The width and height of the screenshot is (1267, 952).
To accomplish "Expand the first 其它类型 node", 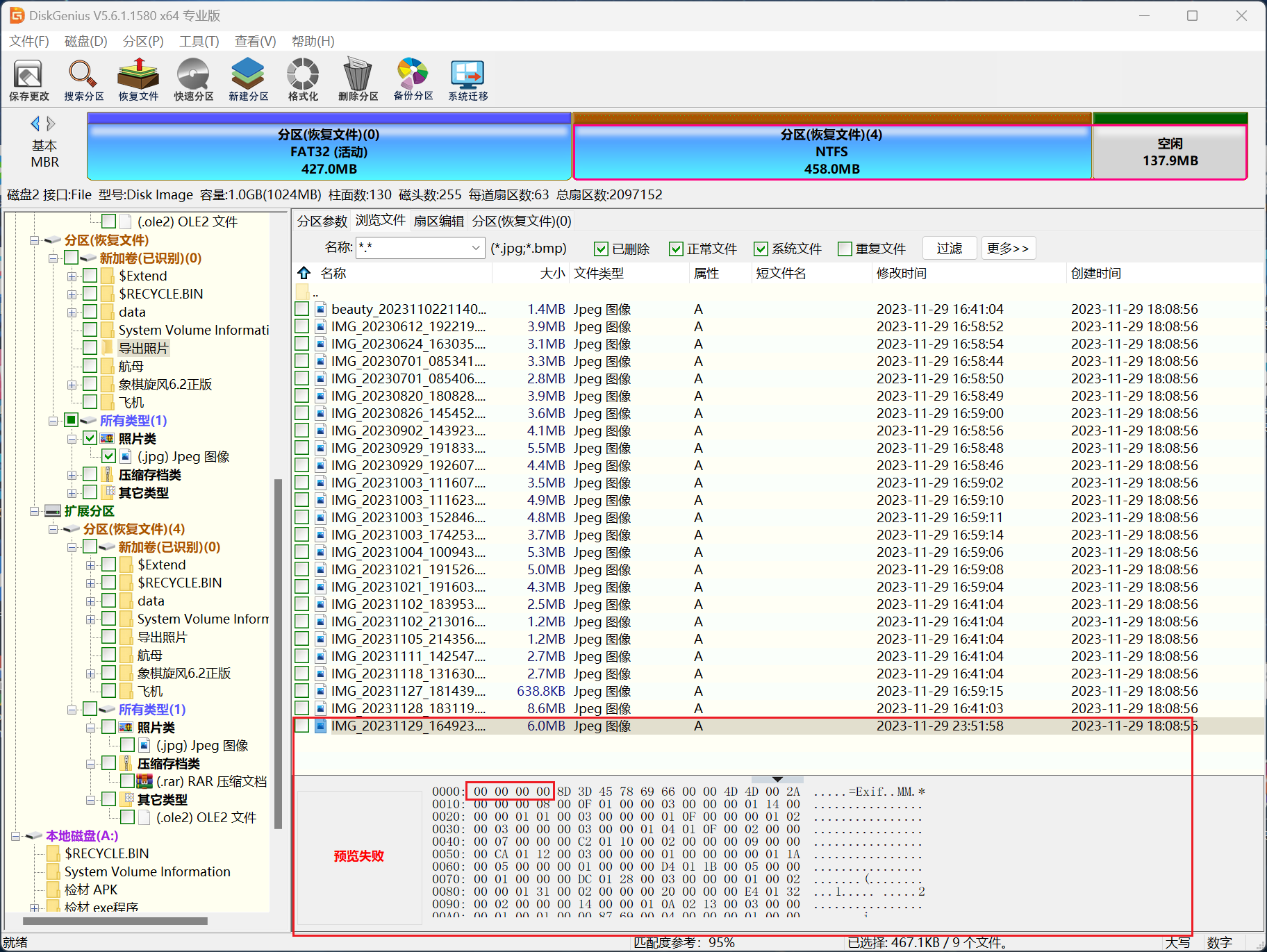I will pyautogui.click(x=72, y=493).
